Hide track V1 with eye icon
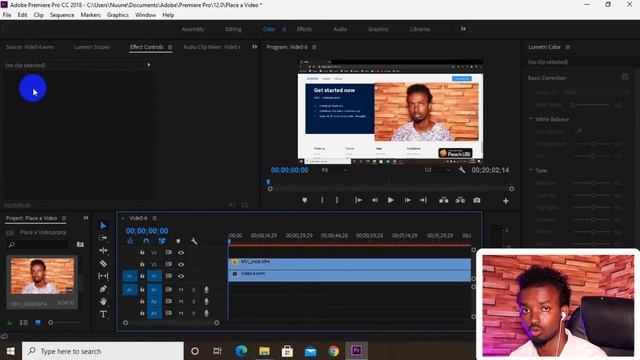 coord(181,276)
